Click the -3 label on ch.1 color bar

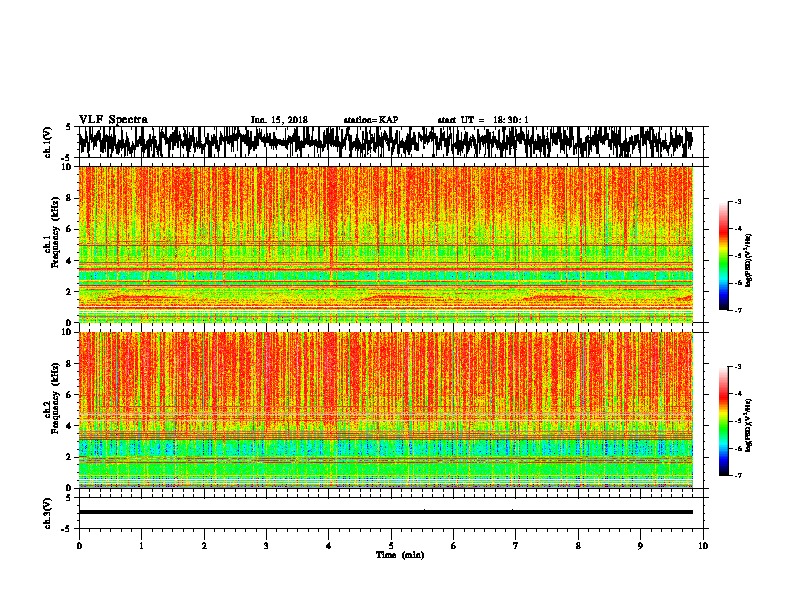click(737, 201)
